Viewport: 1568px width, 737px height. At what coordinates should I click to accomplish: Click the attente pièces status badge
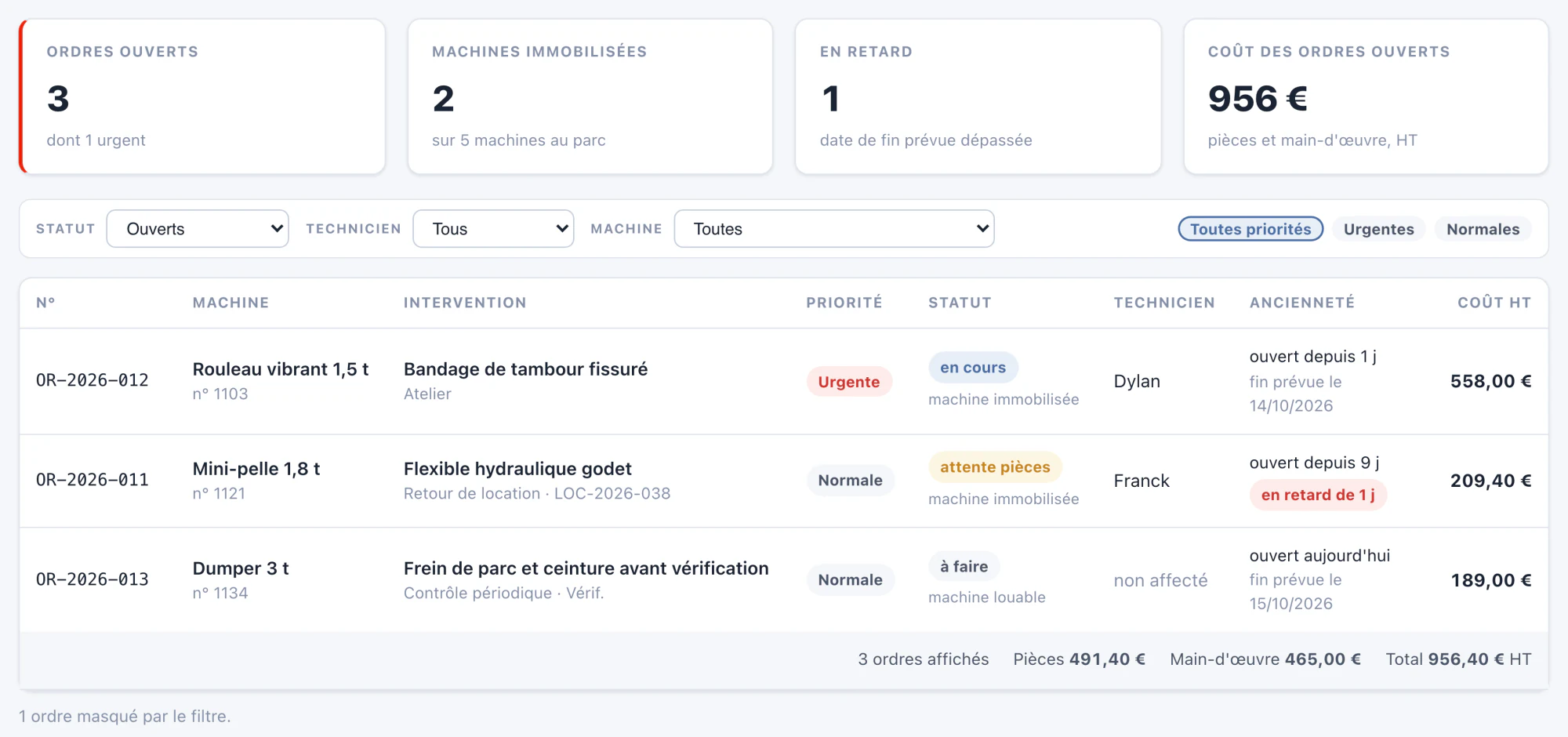(995, 467)
